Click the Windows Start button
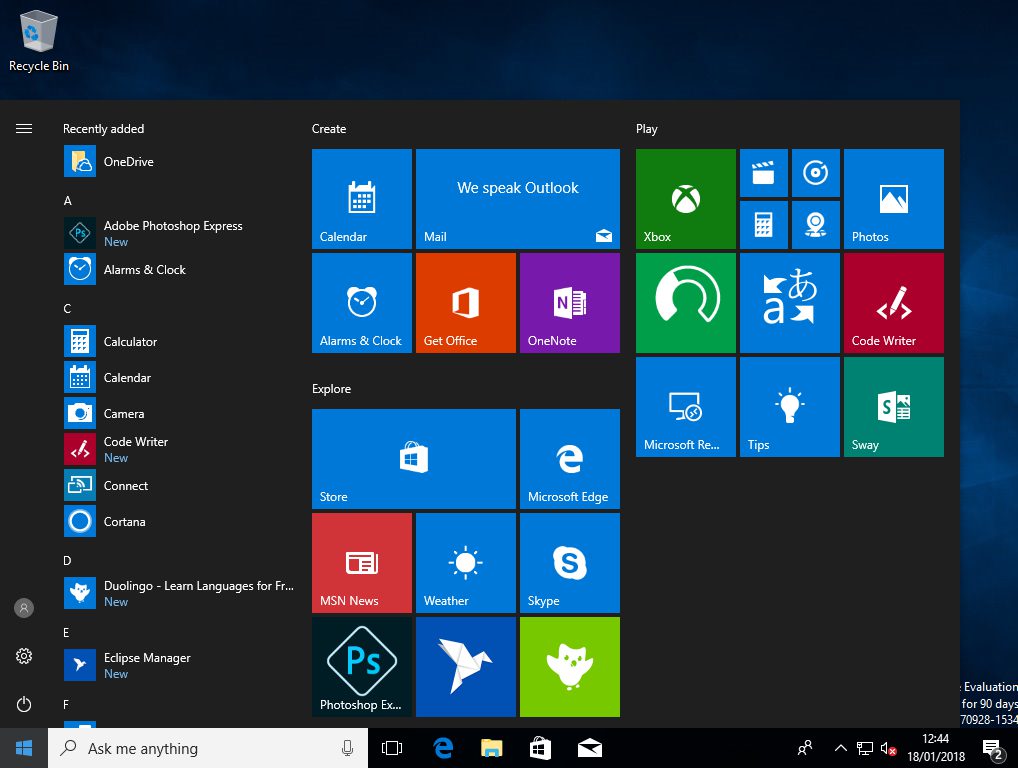Viewport: 1018px width, 768px height. [x=24, y=748]
